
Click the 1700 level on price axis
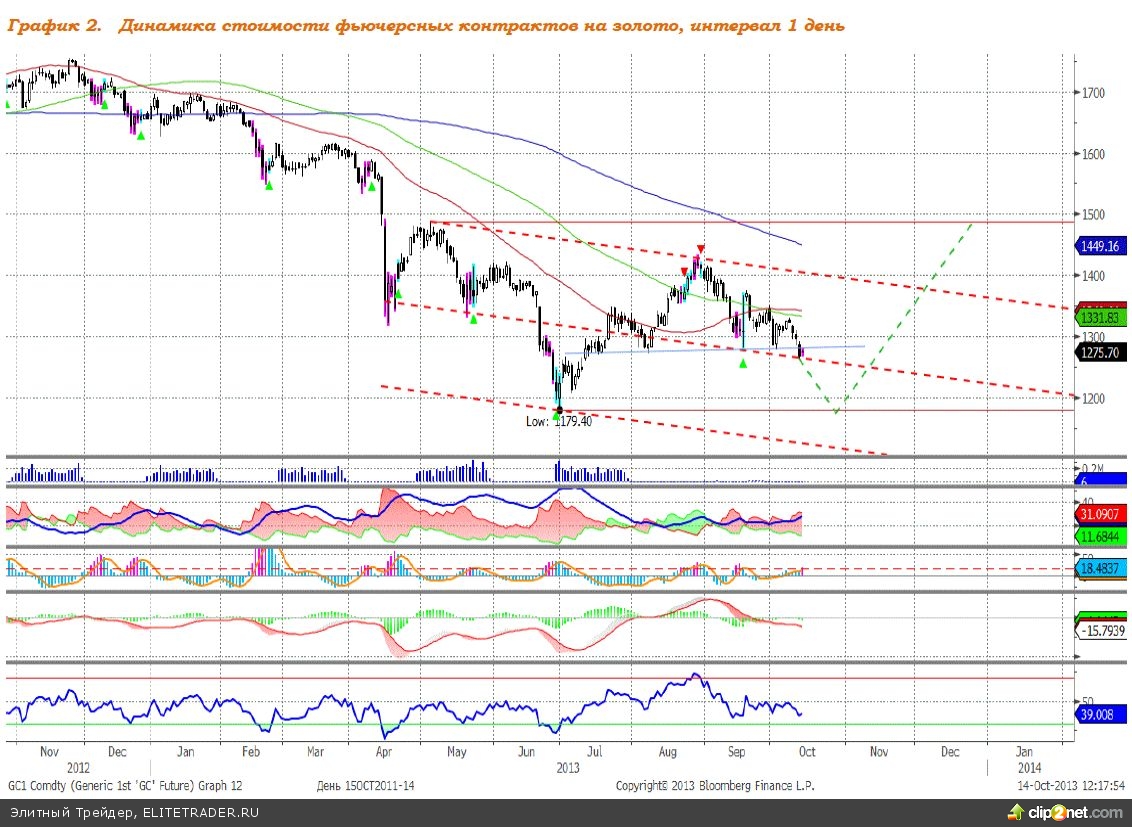[x=1091, y=93]
